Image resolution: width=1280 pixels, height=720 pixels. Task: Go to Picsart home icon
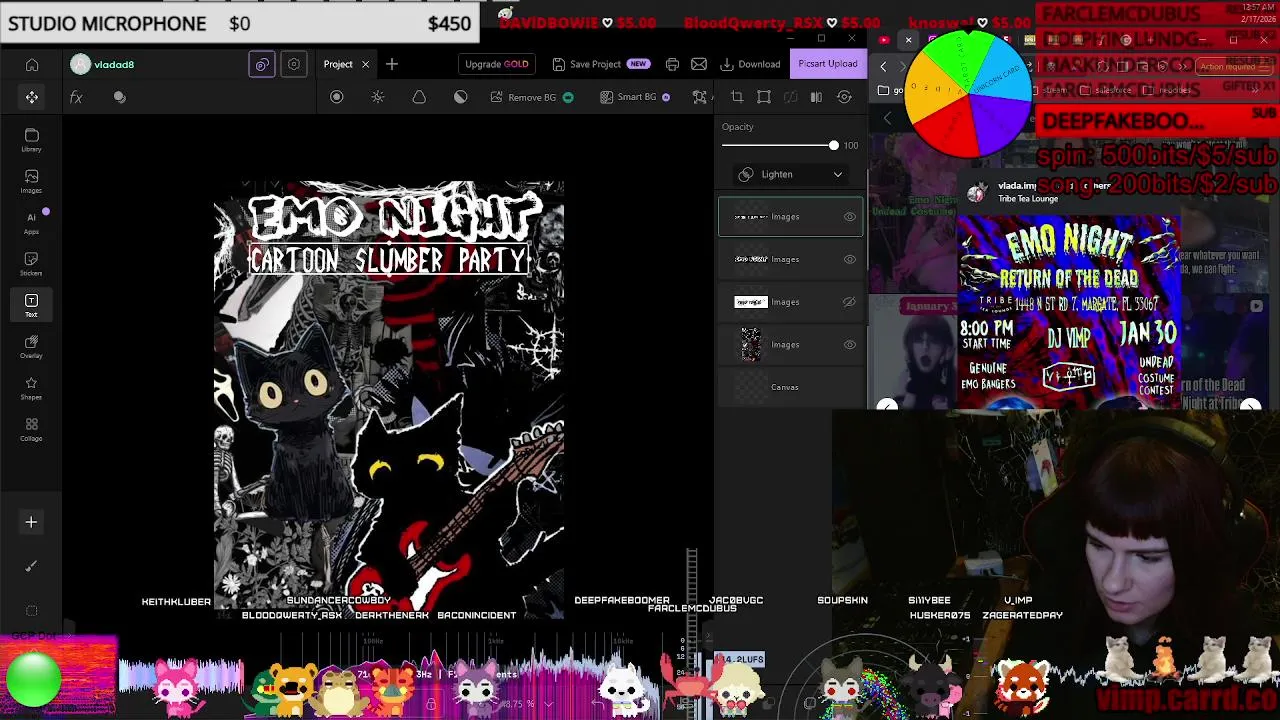pos(32,65)
